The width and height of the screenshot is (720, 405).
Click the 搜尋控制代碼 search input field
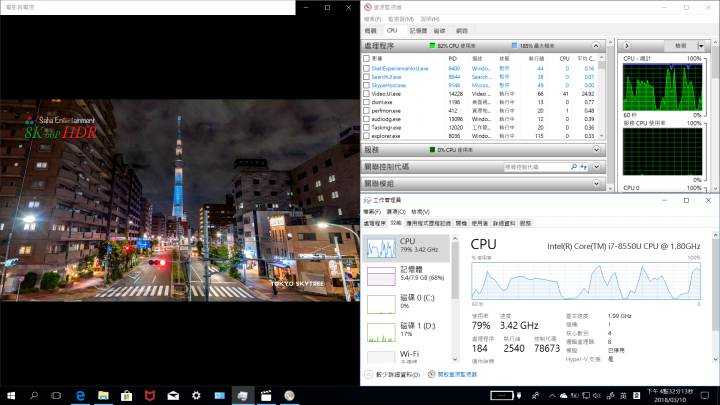tap(536, 167)
